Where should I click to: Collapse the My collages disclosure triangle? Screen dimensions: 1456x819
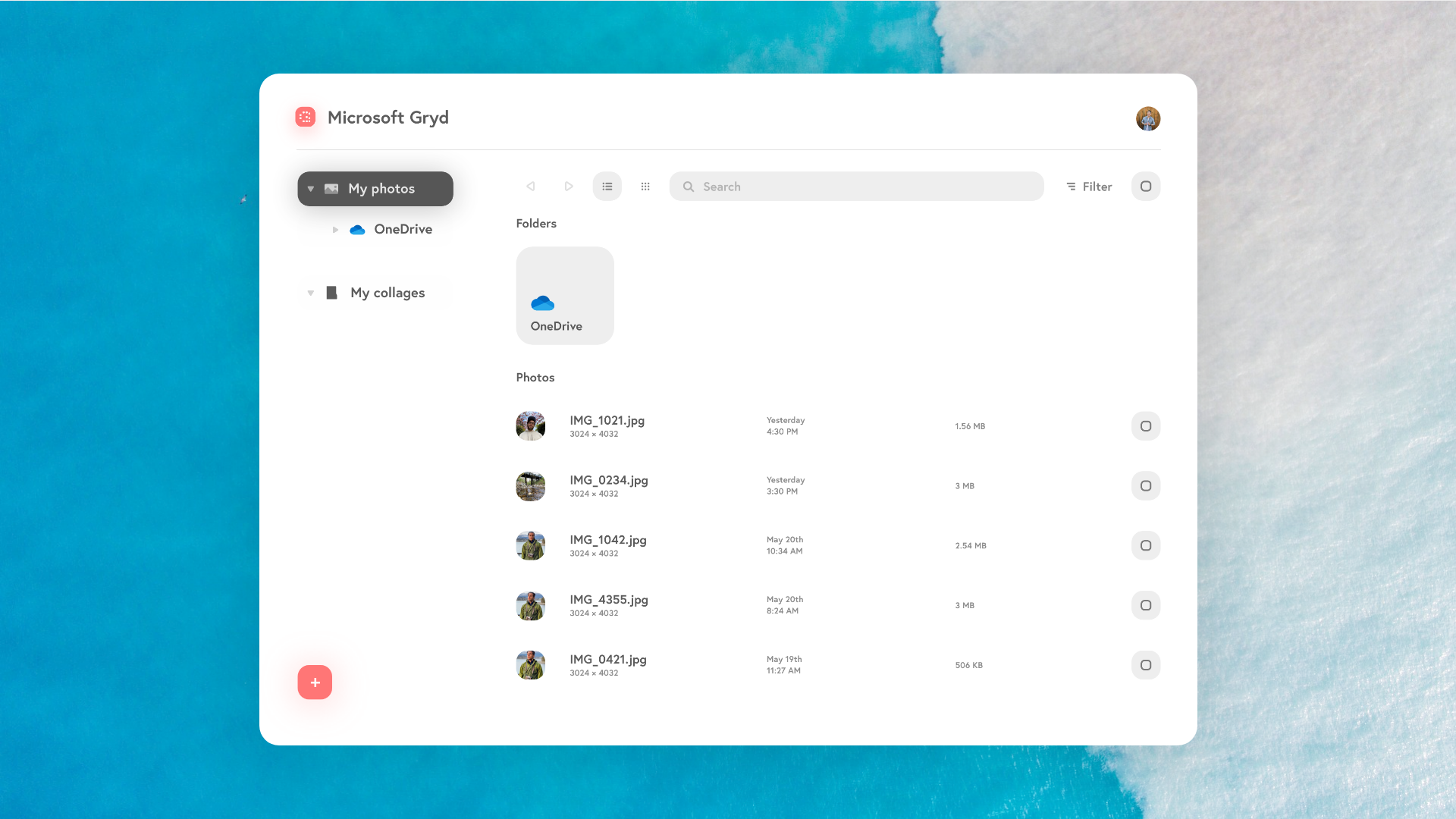[x=311, y=293]
